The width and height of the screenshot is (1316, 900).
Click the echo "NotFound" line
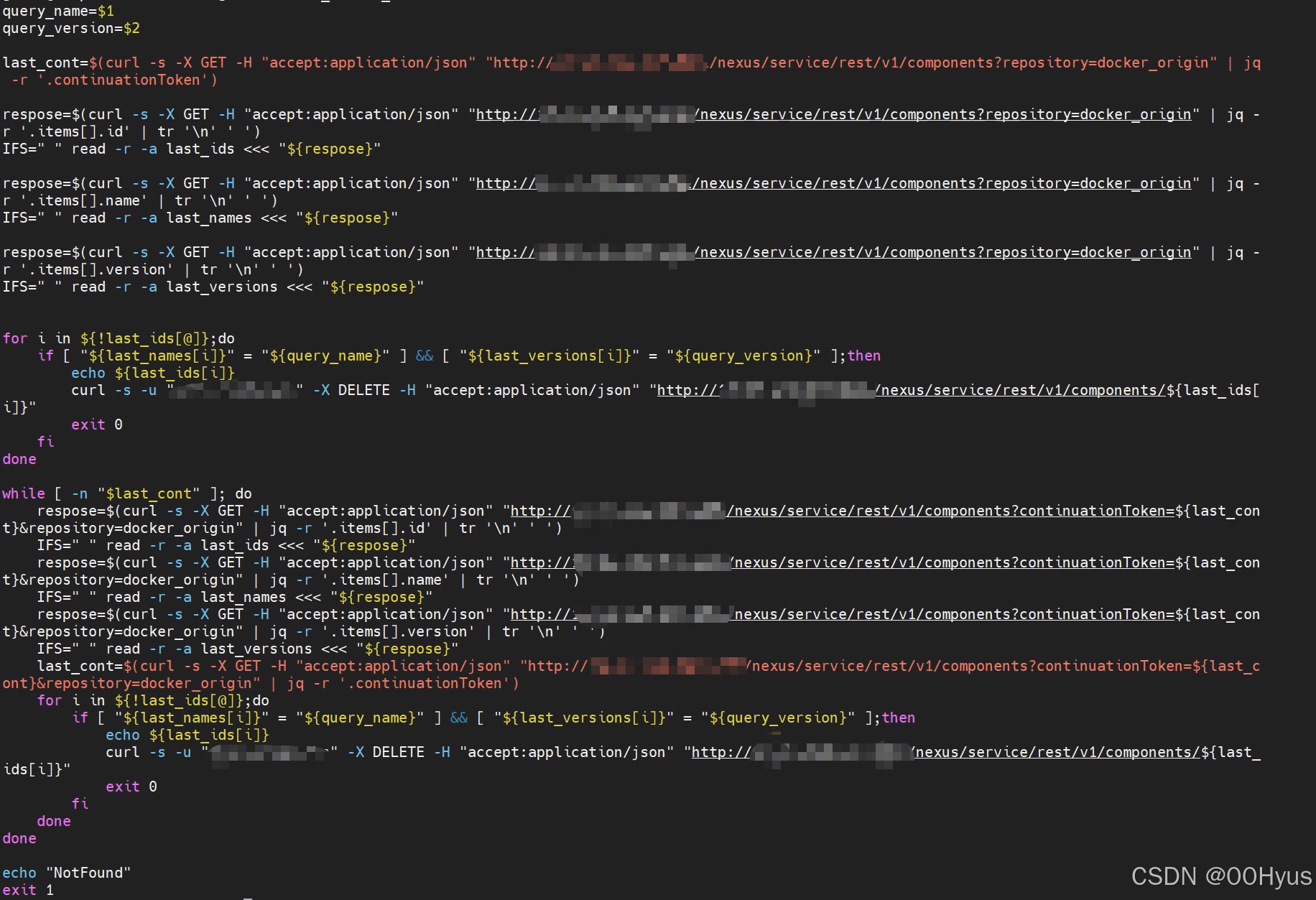click(x=65, y=873)
